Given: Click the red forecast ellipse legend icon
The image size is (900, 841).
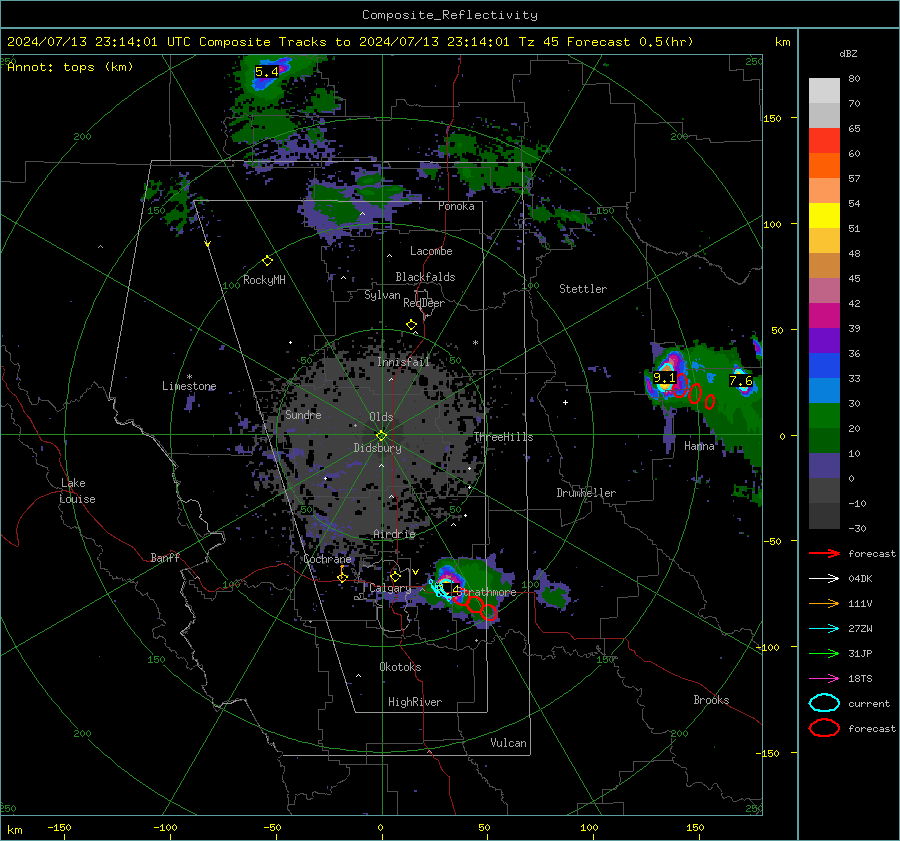Looking at the screenshot, I should pos(824,728).
